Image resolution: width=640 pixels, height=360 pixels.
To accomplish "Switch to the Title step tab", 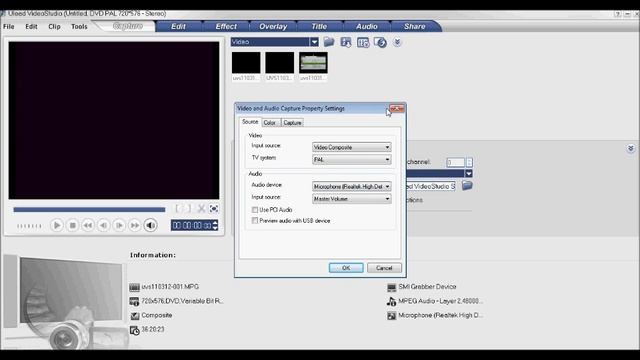I will [x=319, y=26].
